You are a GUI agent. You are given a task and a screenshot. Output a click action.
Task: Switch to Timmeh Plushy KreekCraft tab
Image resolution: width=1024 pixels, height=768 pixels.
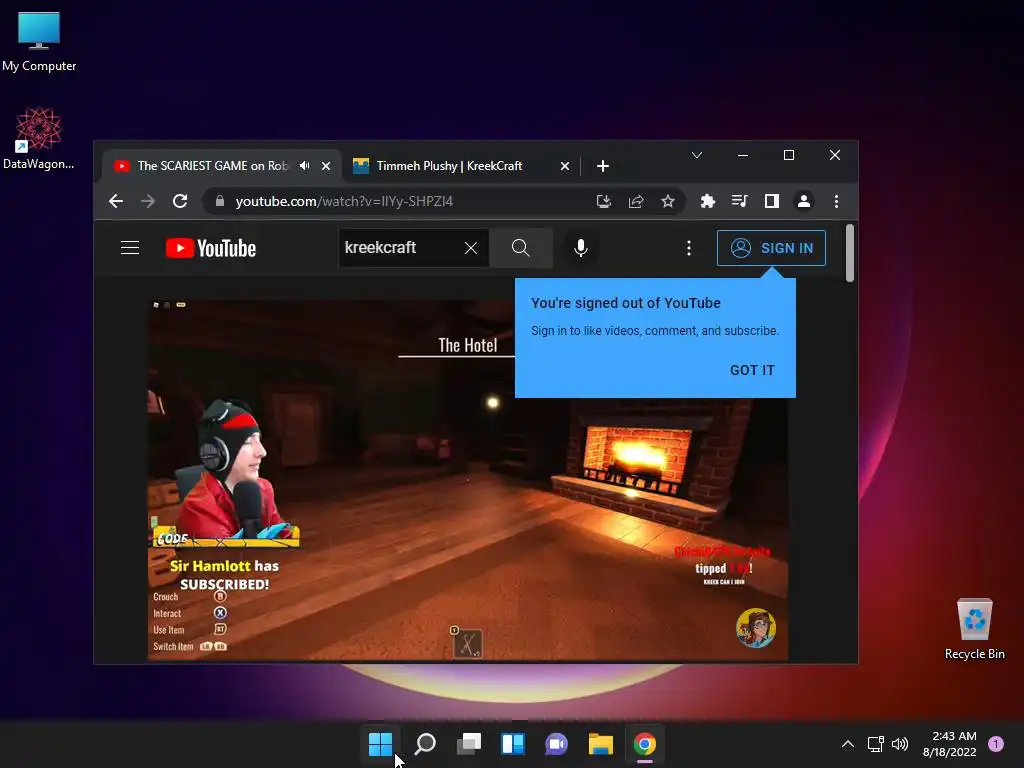click(449, 166)
